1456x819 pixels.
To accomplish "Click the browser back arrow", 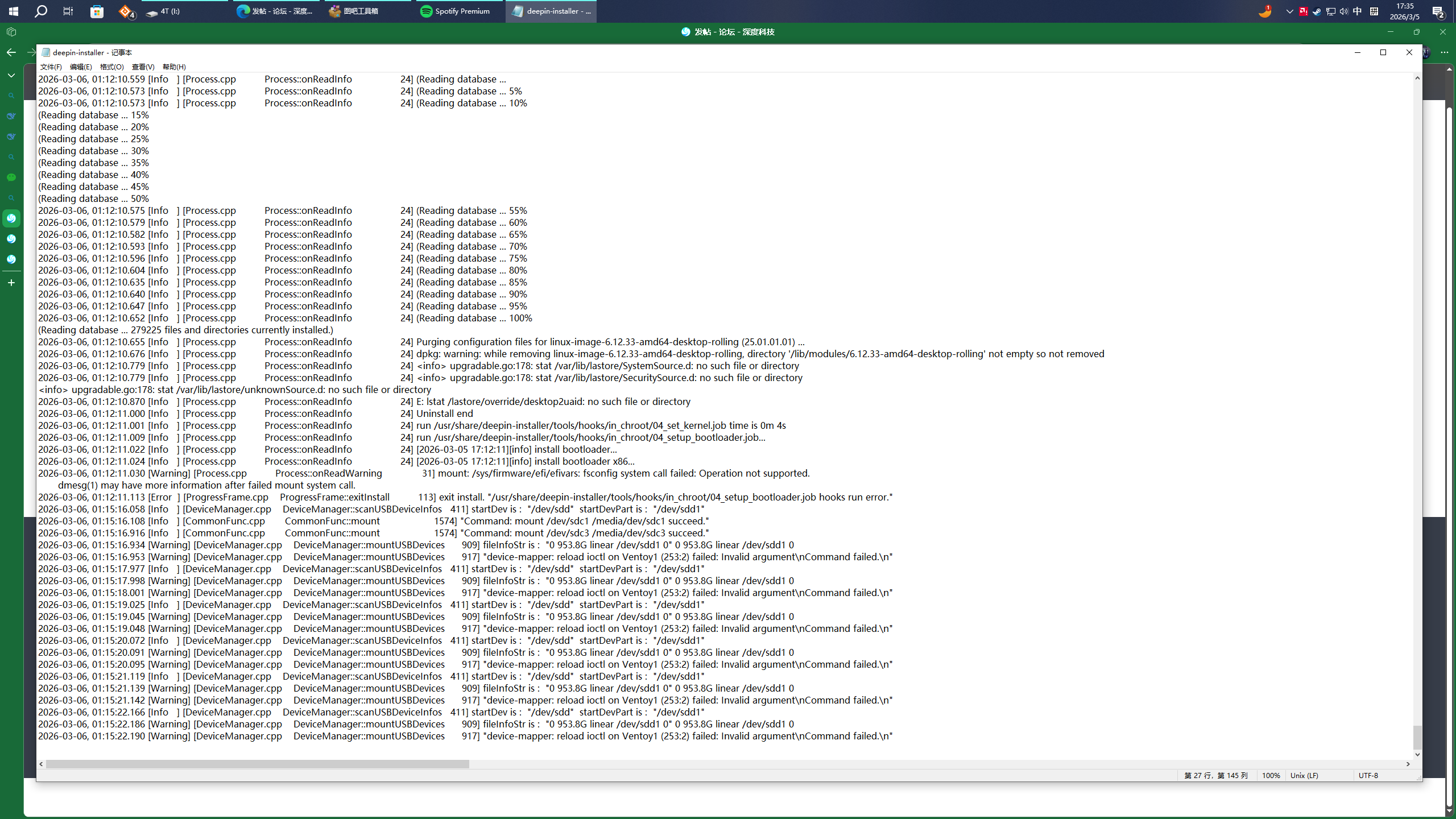I will tap(11, 52).
